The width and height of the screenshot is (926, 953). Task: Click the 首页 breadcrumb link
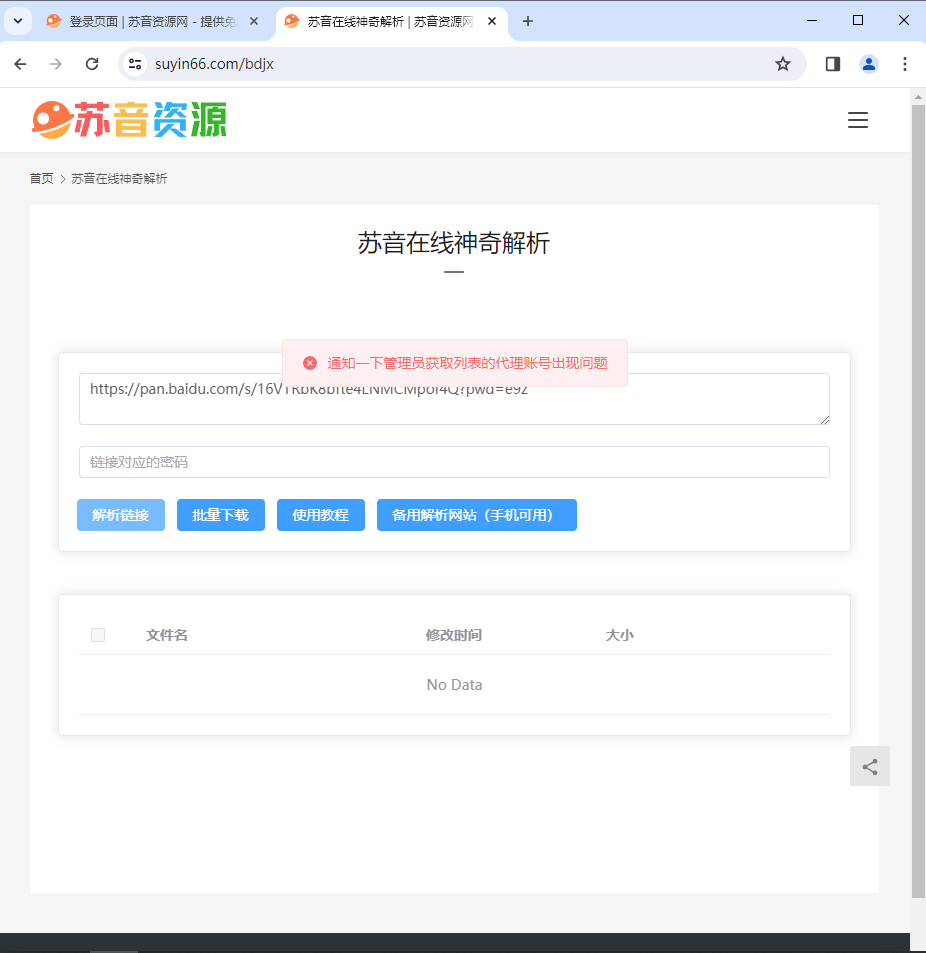(41, 178)
